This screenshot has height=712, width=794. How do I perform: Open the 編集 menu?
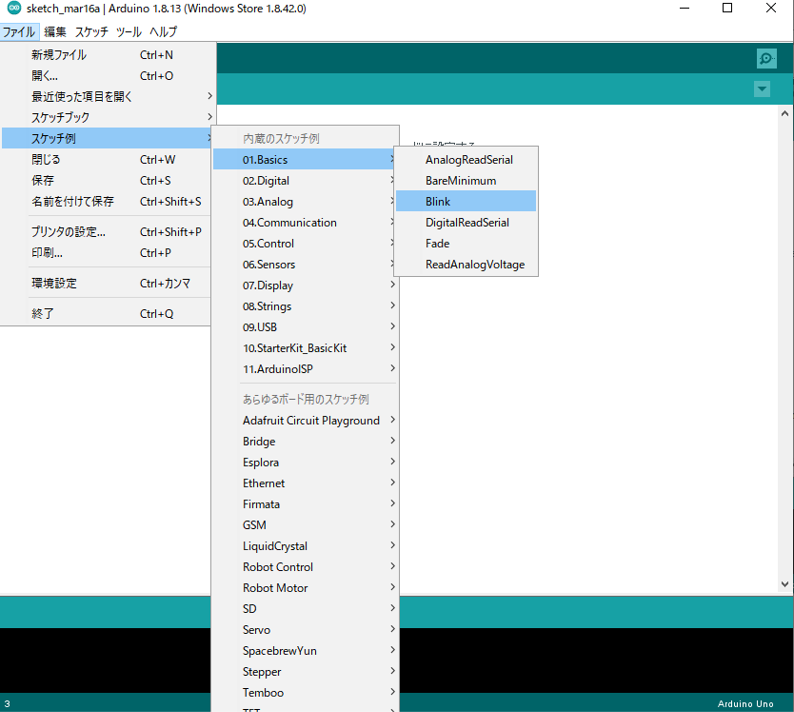(55, 31)
